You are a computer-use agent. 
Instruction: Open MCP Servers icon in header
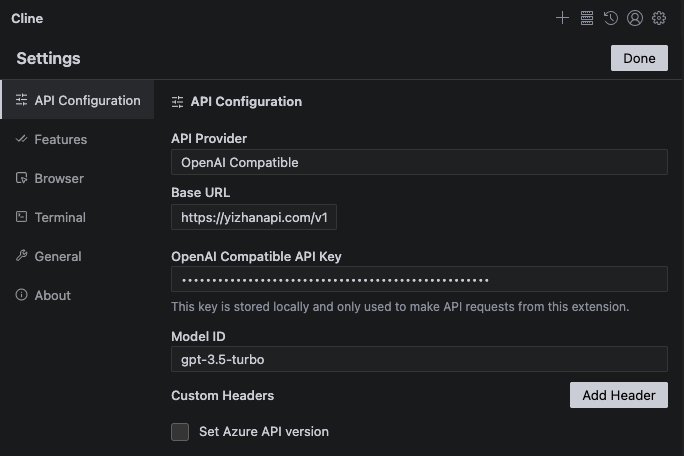click(587, 18)
